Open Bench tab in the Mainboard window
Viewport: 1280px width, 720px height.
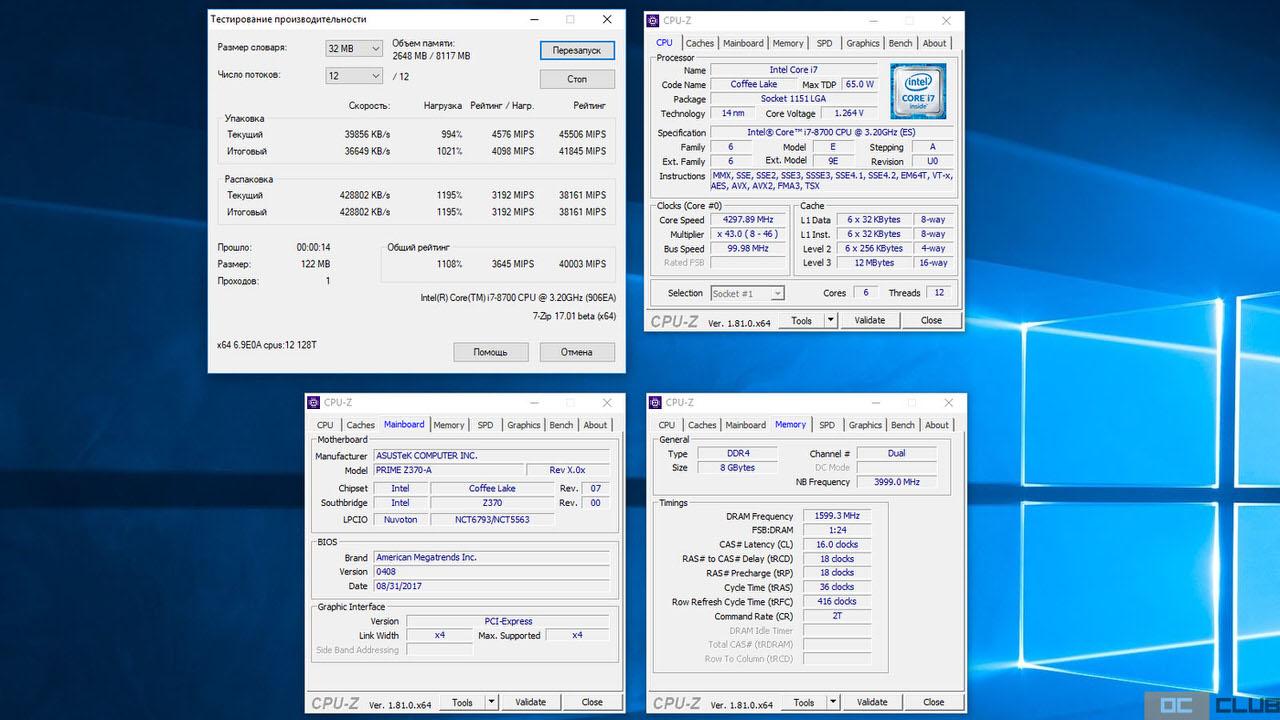(x=562, y=425)
